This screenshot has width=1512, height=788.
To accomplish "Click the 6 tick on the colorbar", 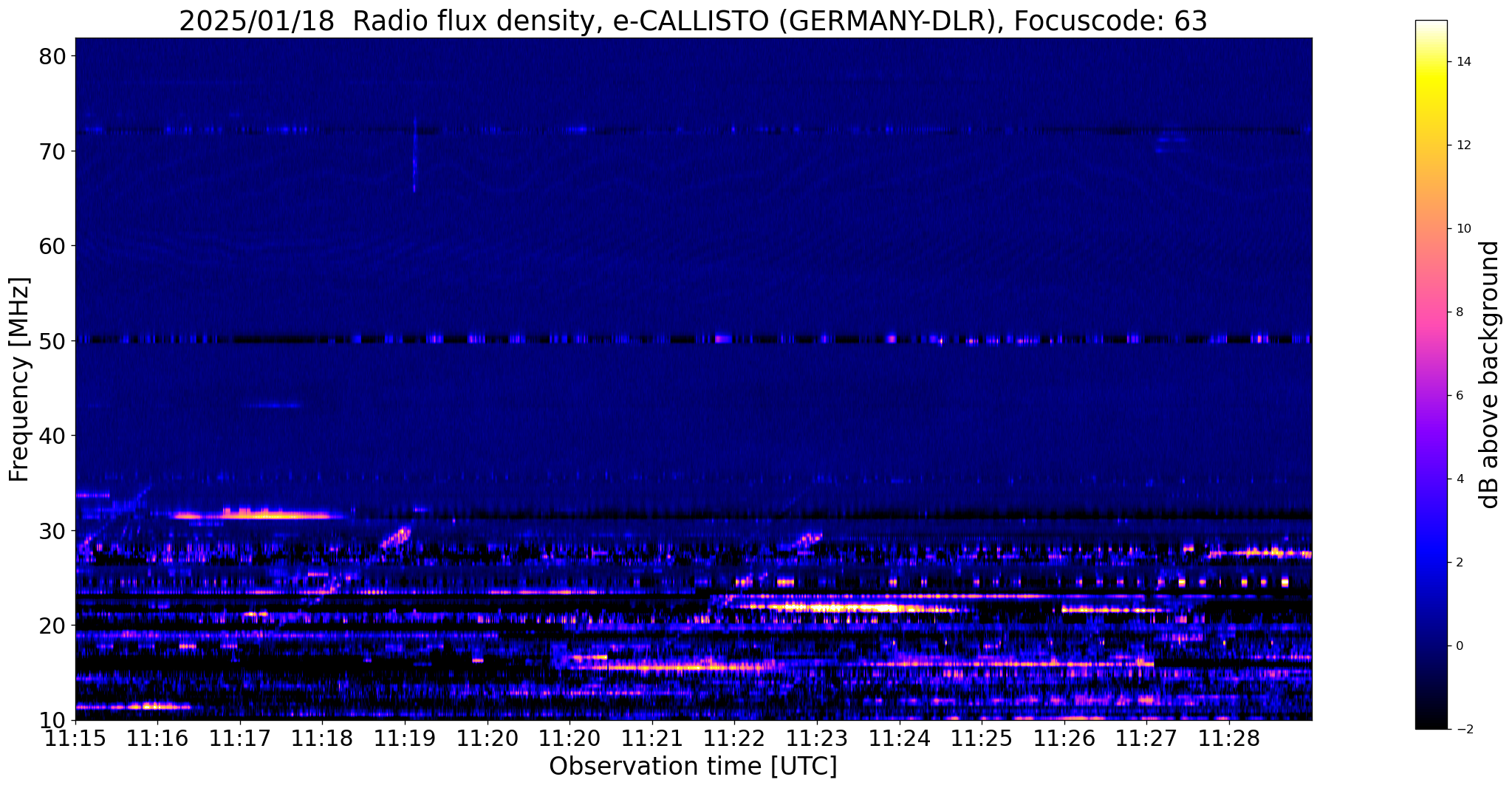I will click(x=1459, y=396).
